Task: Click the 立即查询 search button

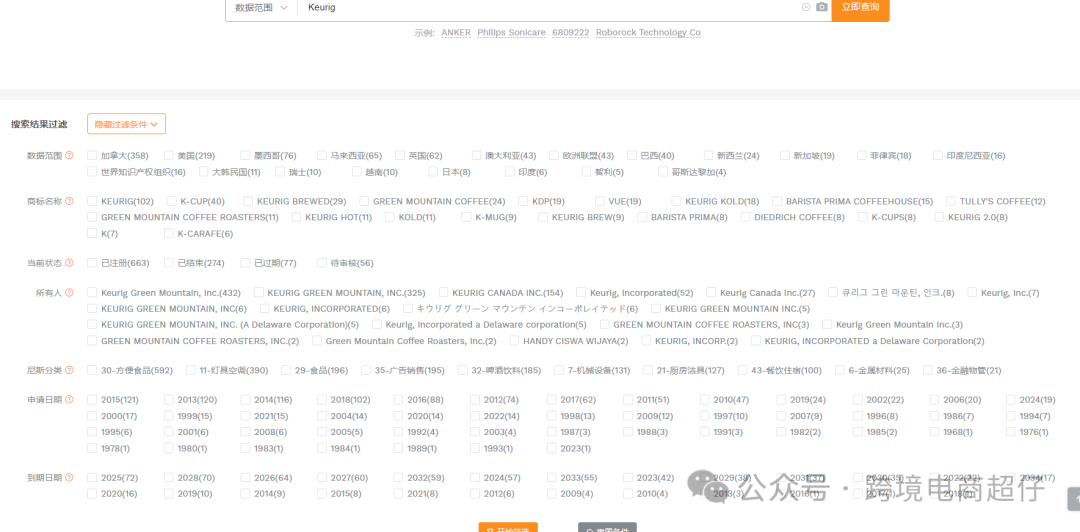Action: click(x=860, y=7)
